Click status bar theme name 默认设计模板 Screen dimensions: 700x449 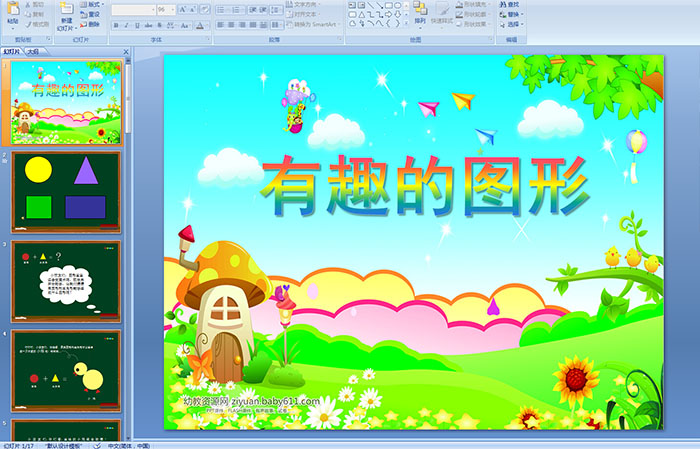[x=64, y=446]
